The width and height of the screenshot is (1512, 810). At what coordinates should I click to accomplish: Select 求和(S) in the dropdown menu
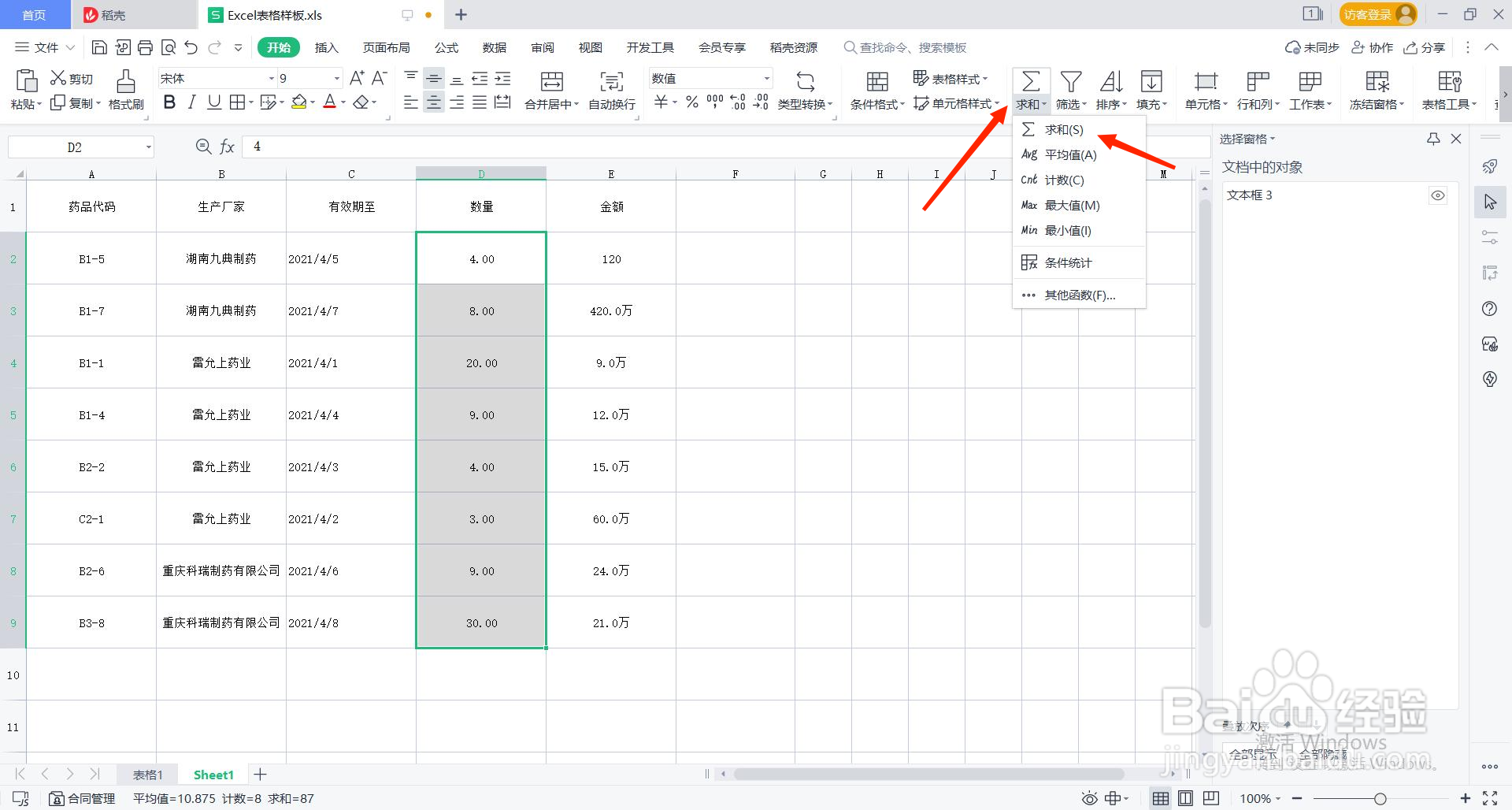pos(1079,129)
